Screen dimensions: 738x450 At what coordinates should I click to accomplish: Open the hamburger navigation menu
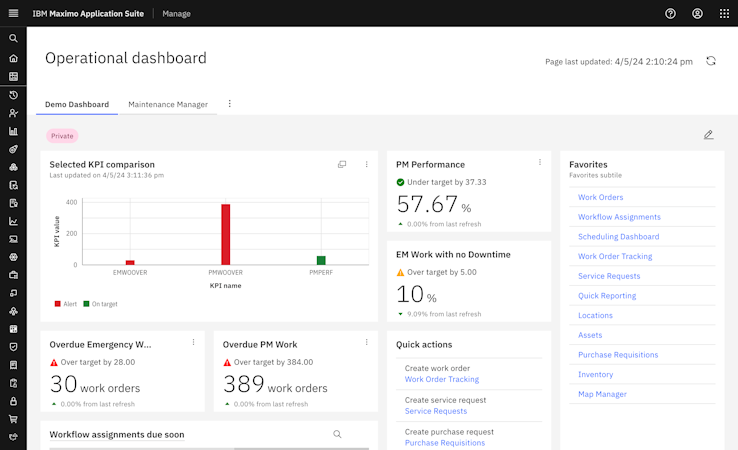tap(13, 13)
